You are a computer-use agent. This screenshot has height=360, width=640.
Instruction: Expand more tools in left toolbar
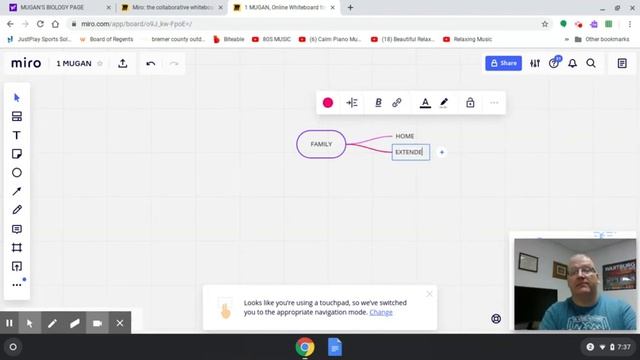pyautogui.click(x=17, y=285)
